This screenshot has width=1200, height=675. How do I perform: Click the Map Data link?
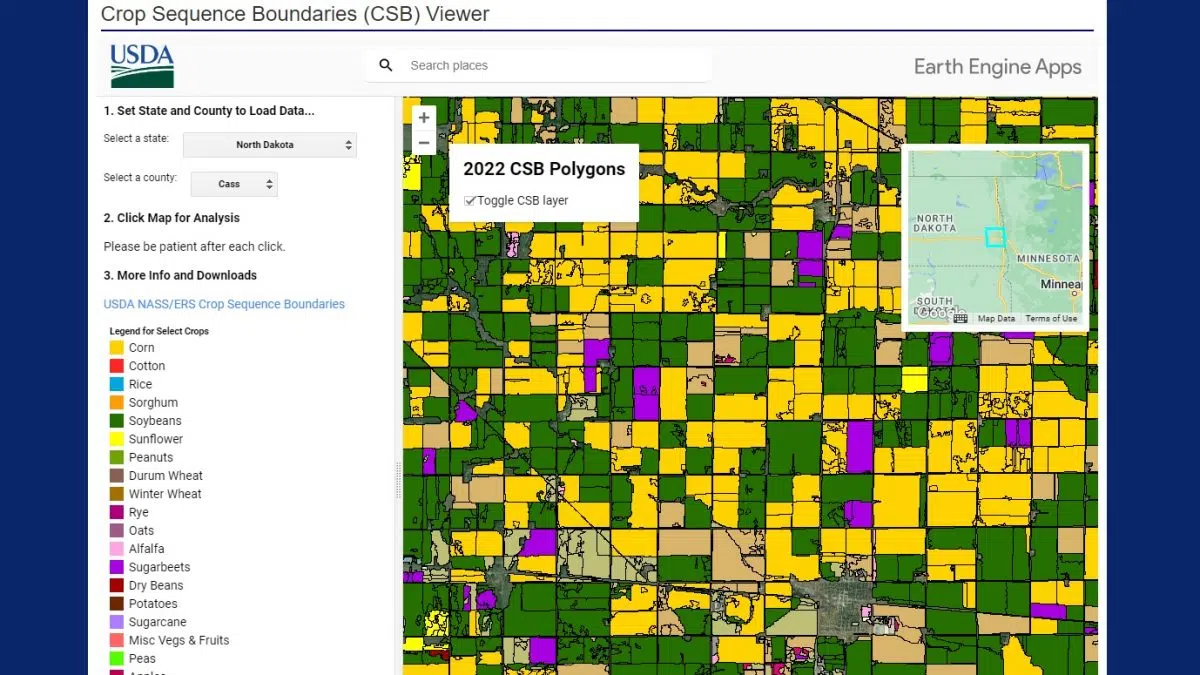pos(997,318)
